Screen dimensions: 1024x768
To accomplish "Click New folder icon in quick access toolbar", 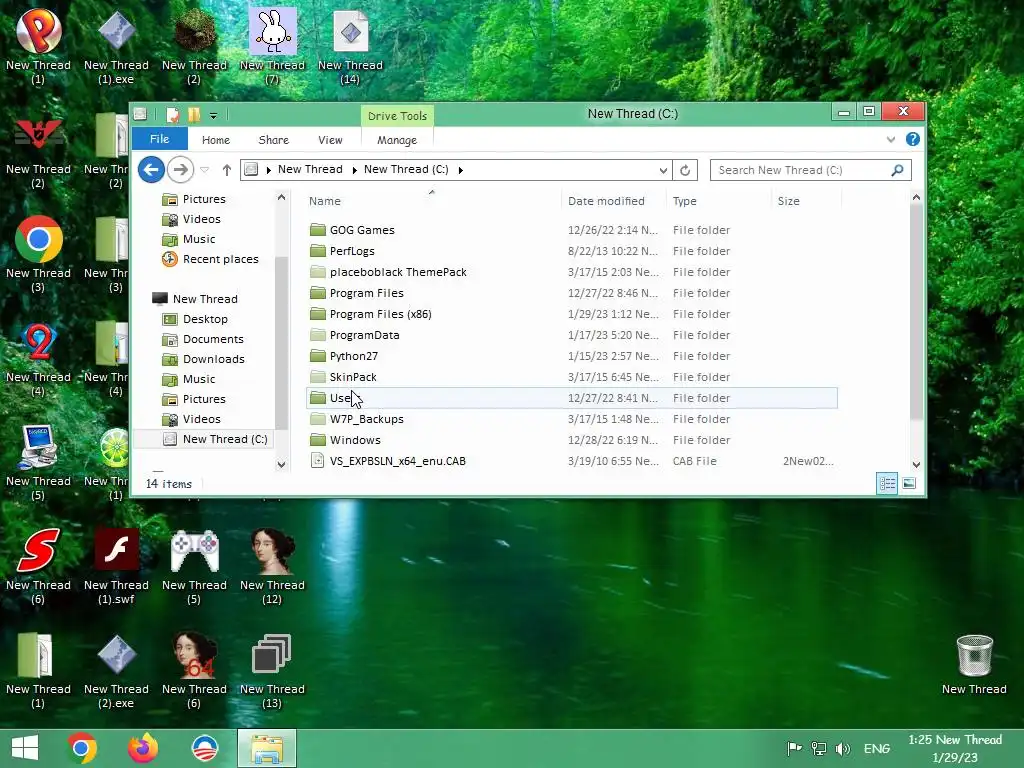I will 194,116.
